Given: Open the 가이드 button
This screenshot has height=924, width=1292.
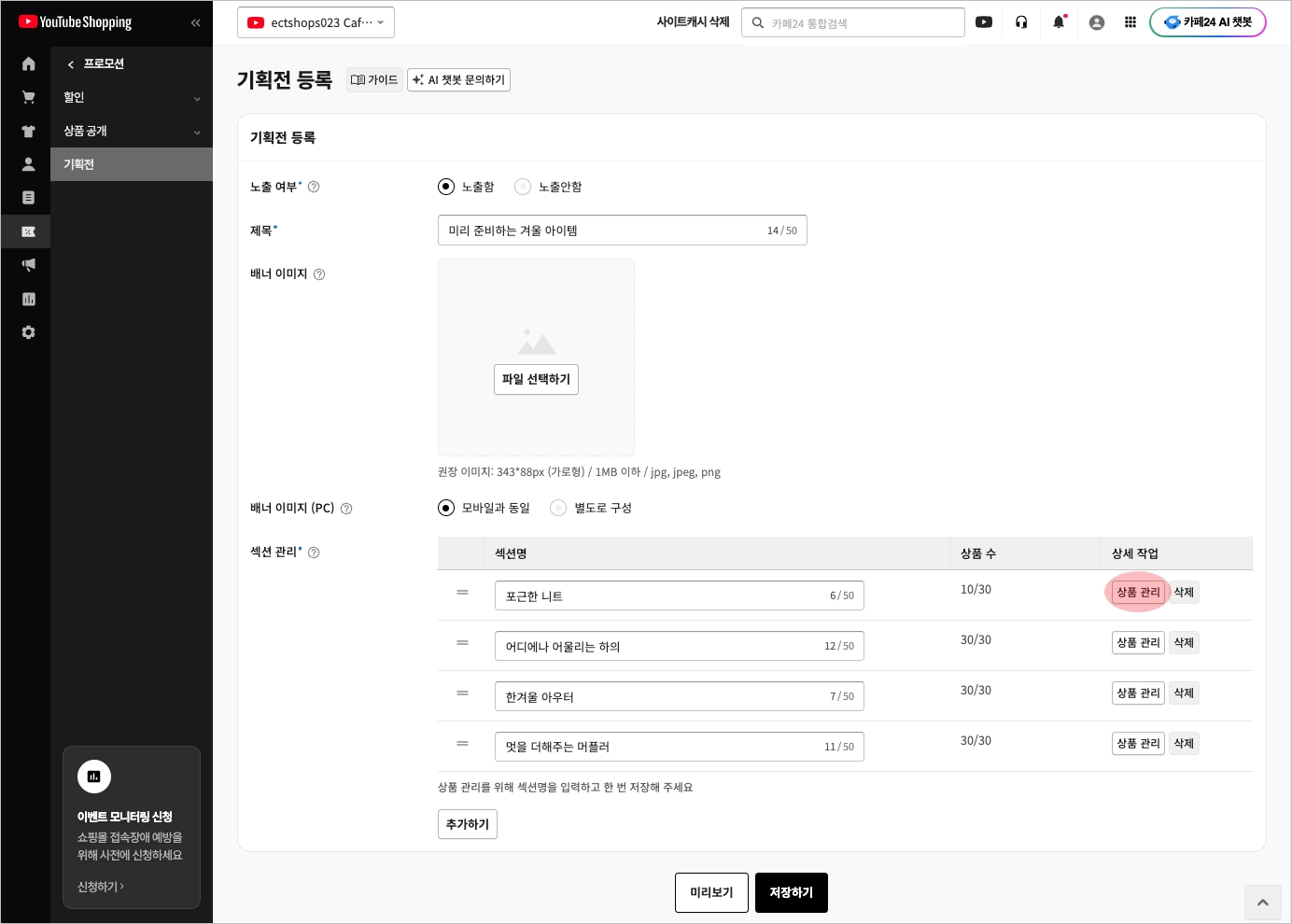Looking at the screenshot, I should coord(374,80).
